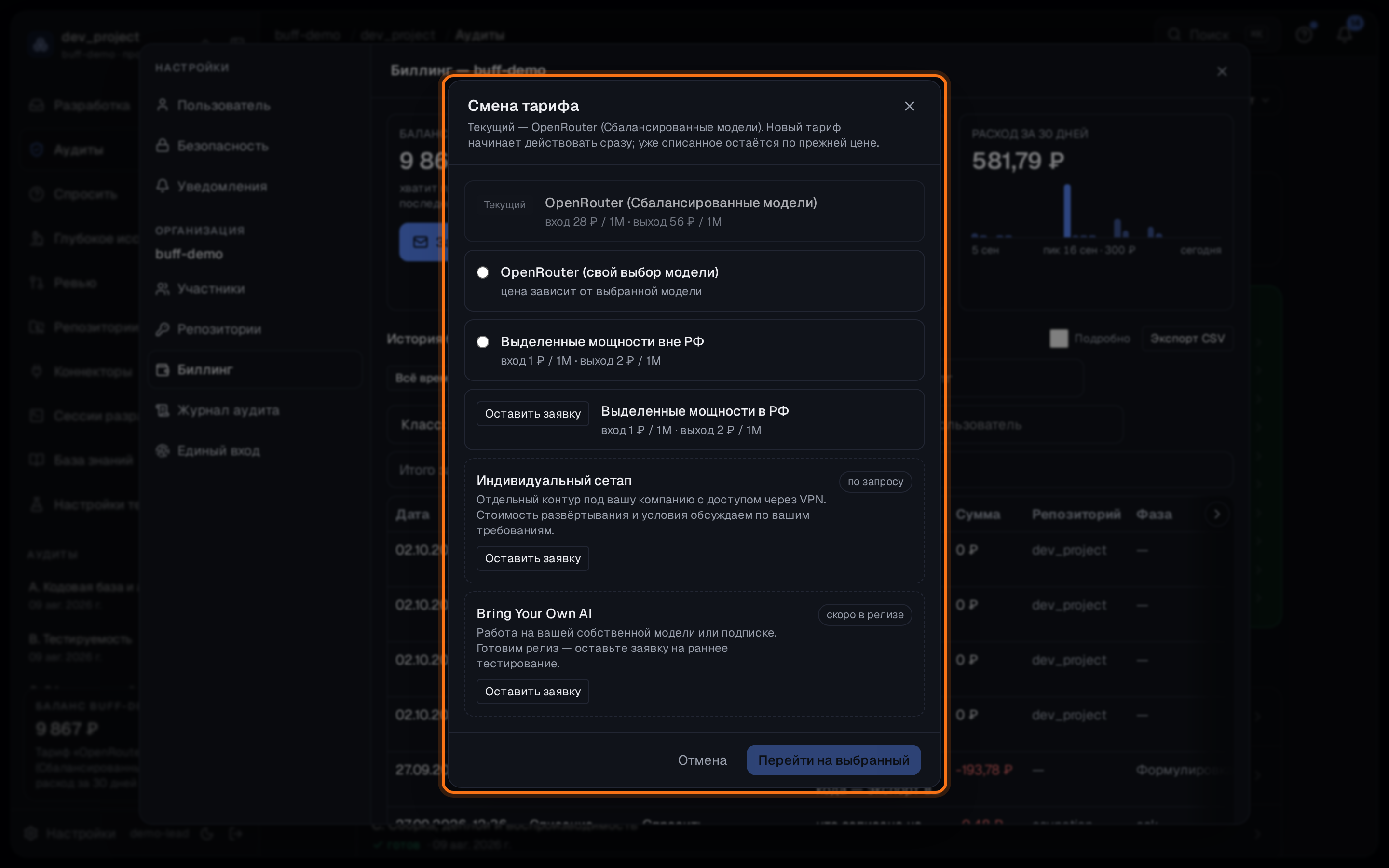Click the right chevron in the table header
The image size is (1389, 868).
point(1216,515)
